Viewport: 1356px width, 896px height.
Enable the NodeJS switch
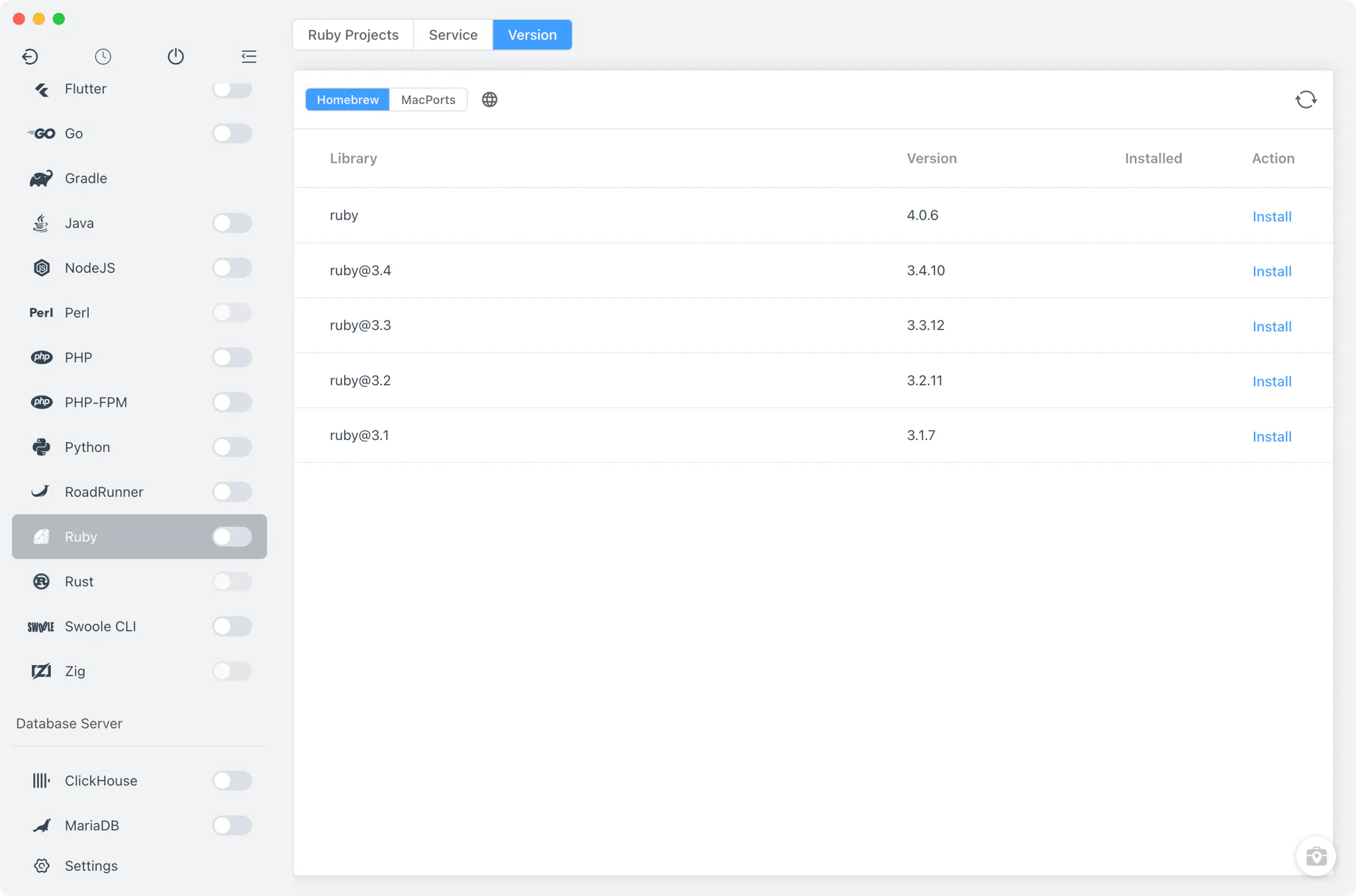pyautogui.click(x=232, y=268)
